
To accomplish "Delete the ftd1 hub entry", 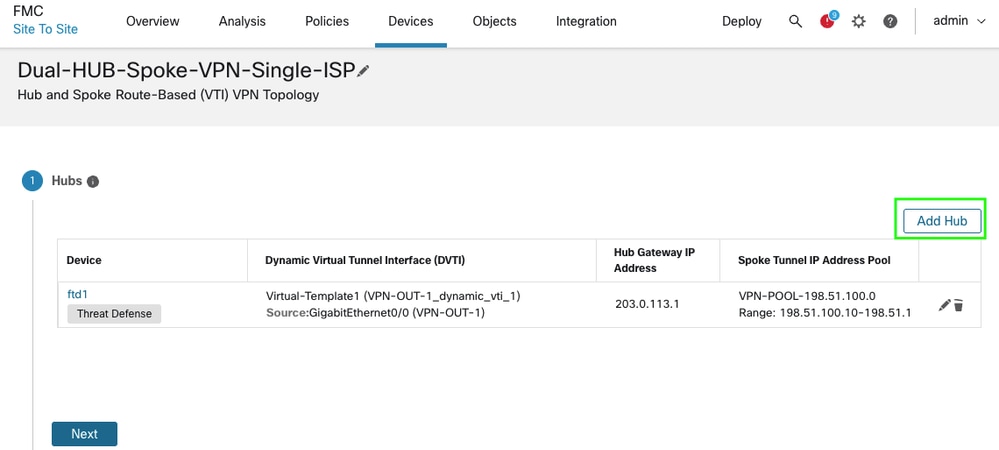I will pos(958,305).
